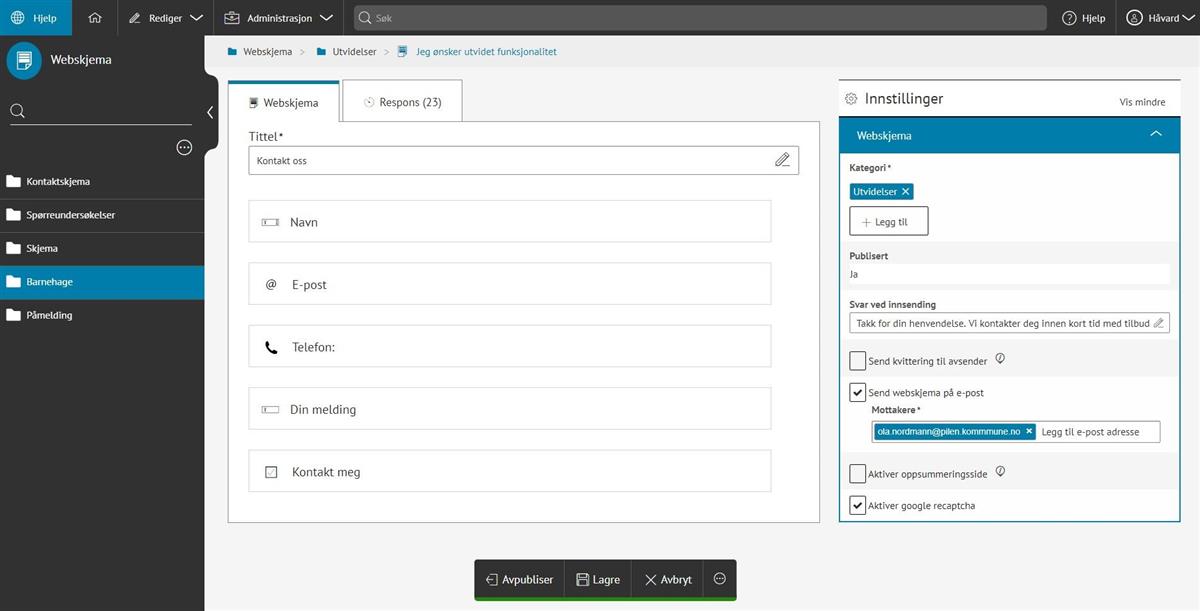Open the sidebar more options ellipsis
The image size is (1200, 611).
click(x=184, y=148)
